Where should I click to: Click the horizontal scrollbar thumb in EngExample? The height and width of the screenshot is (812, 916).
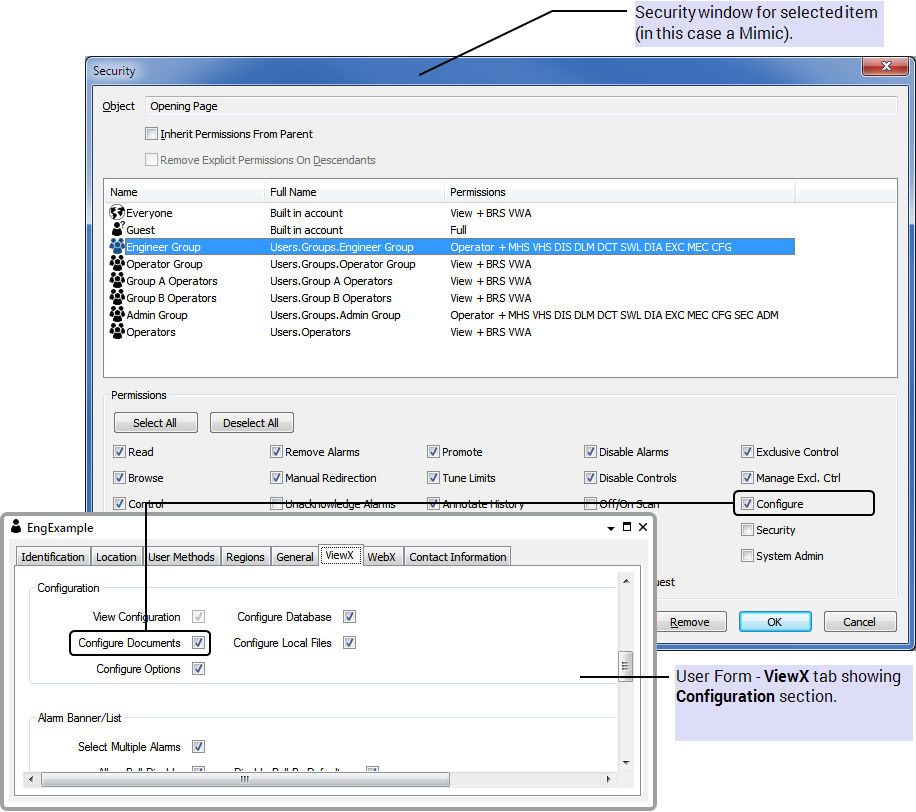coord(245,779)
